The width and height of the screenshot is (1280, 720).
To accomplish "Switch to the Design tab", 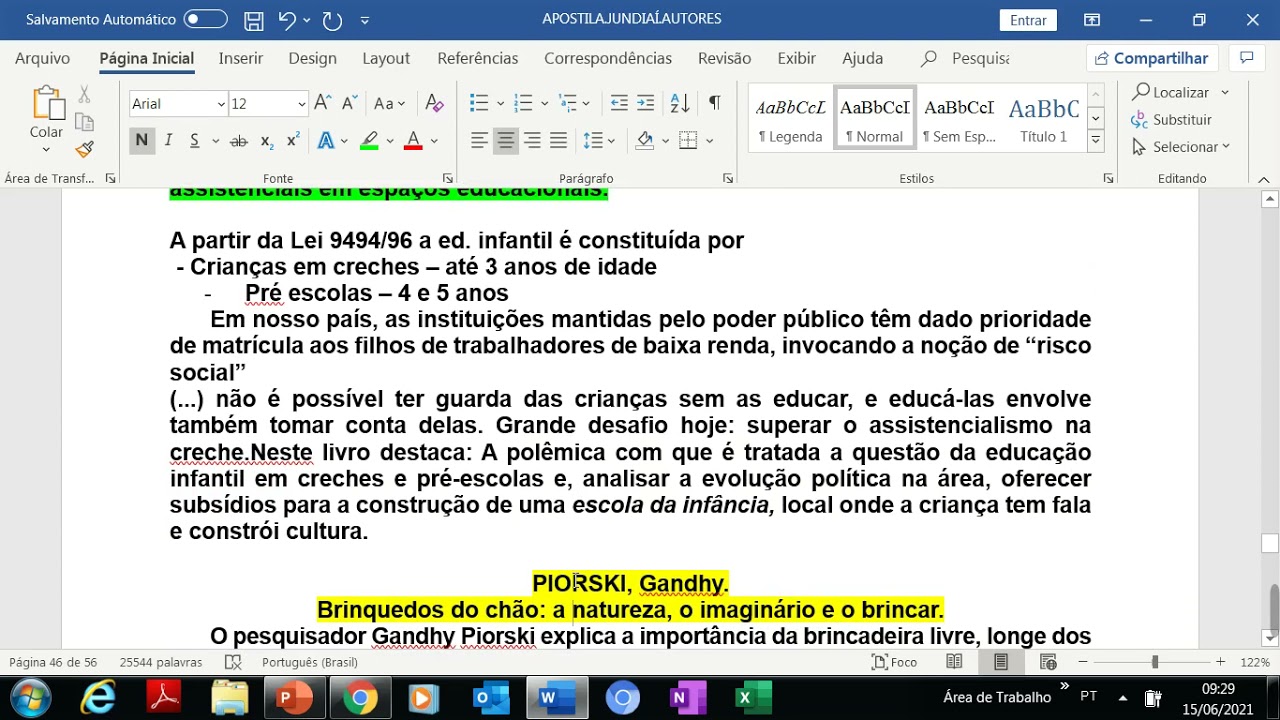I will click(312, 59).
